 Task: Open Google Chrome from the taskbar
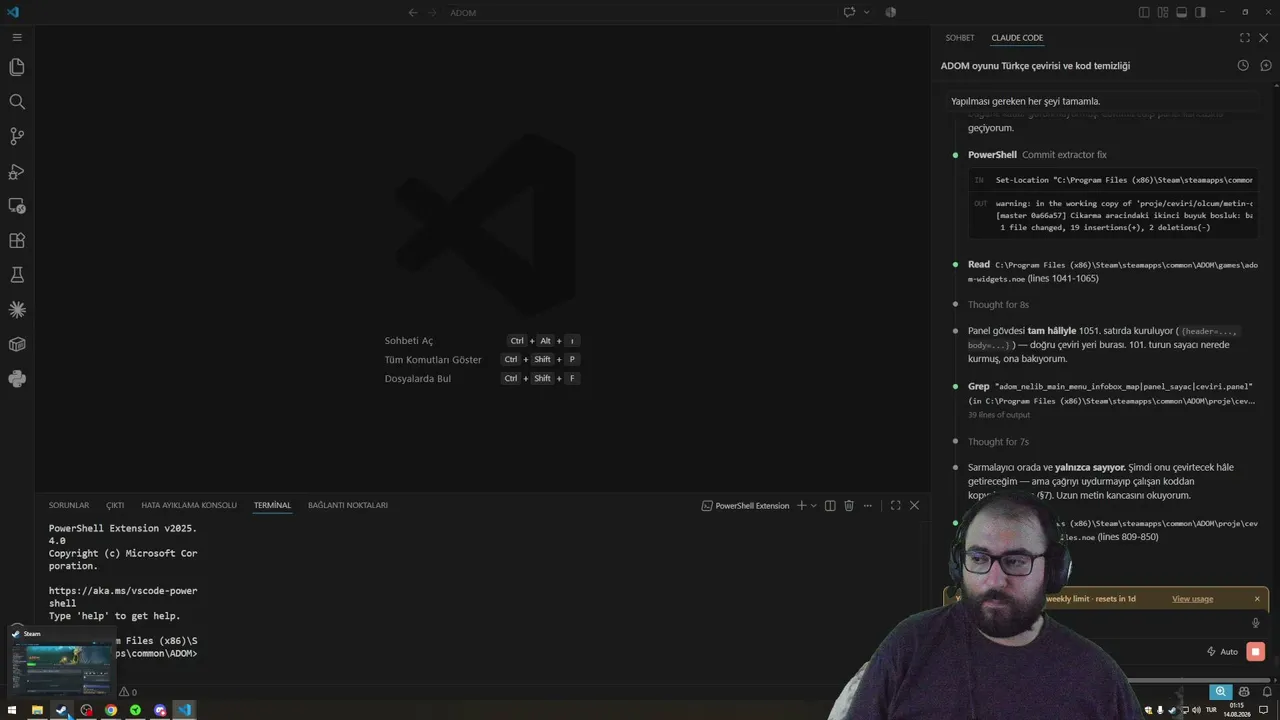pos(111,710)
